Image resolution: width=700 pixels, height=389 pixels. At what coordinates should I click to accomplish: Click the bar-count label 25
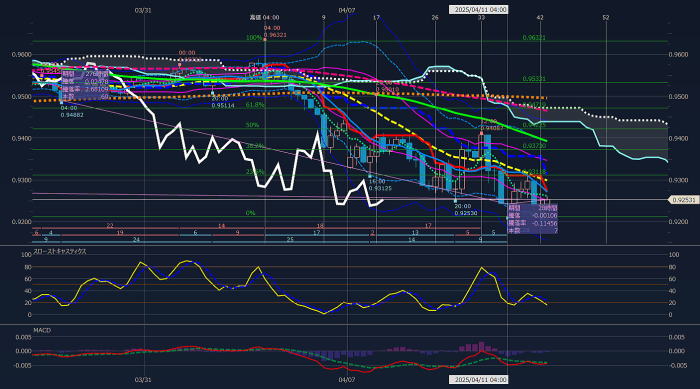(290, 240)
